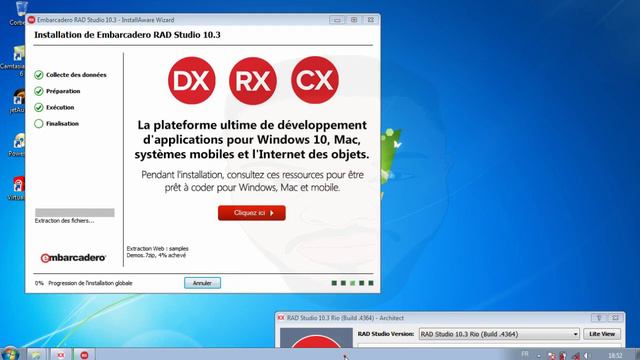
Task: Click the Embarcadero logo in the installer
Action: (x=73, y=258)
